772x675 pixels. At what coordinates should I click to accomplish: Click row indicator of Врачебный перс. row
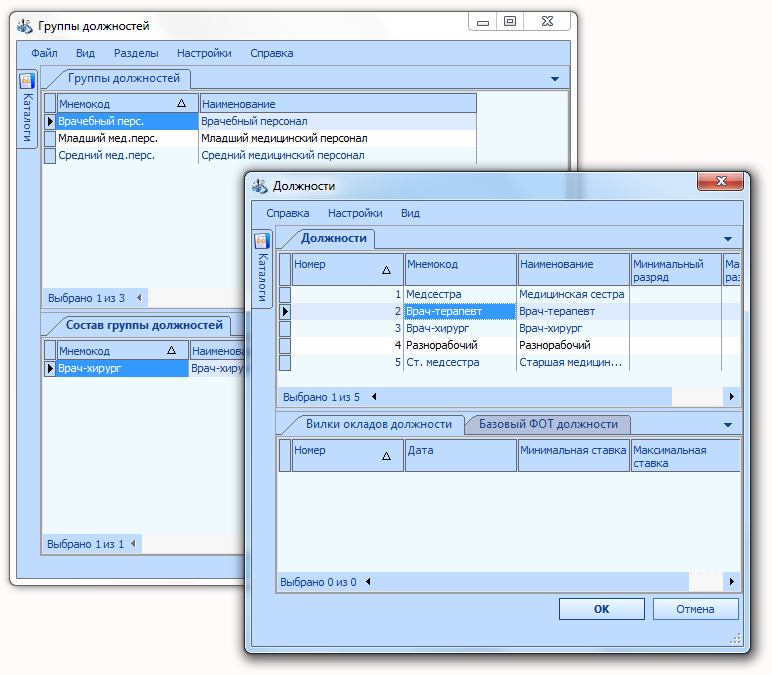click(x=50, y=121)
